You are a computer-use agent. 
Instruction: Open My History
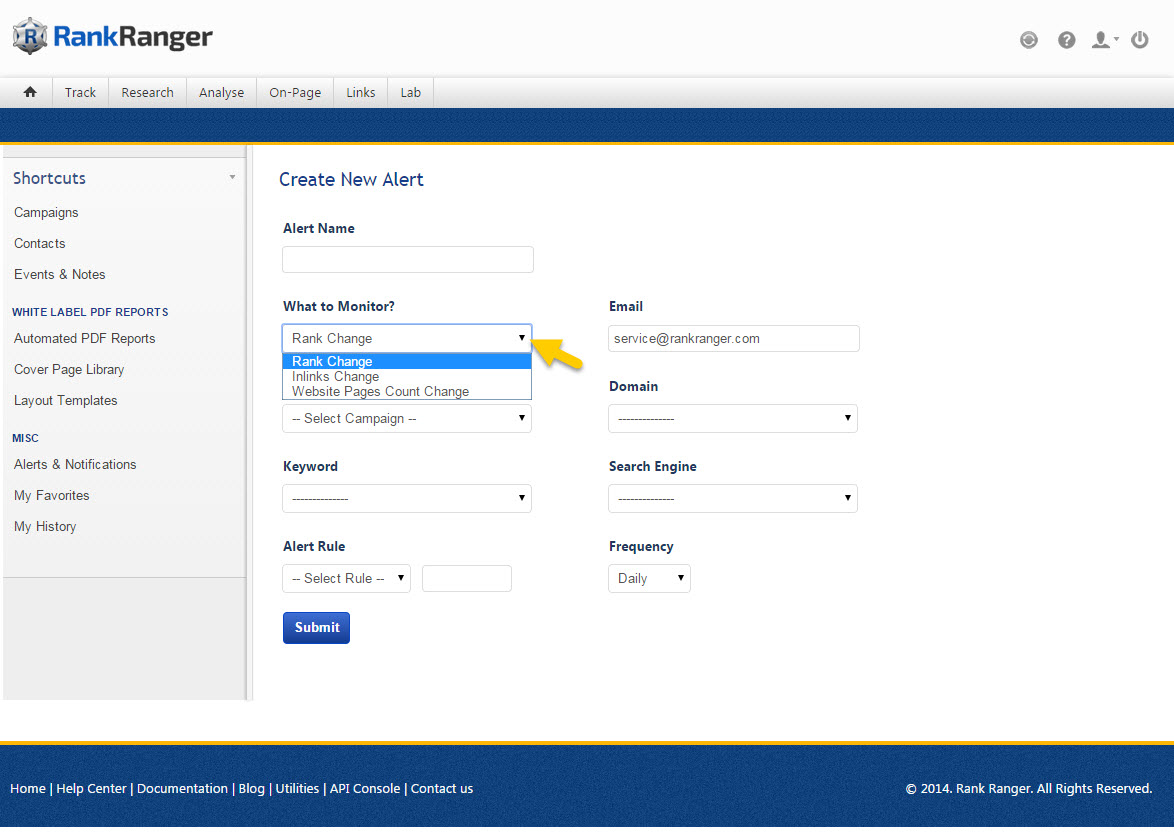point(45,526)
